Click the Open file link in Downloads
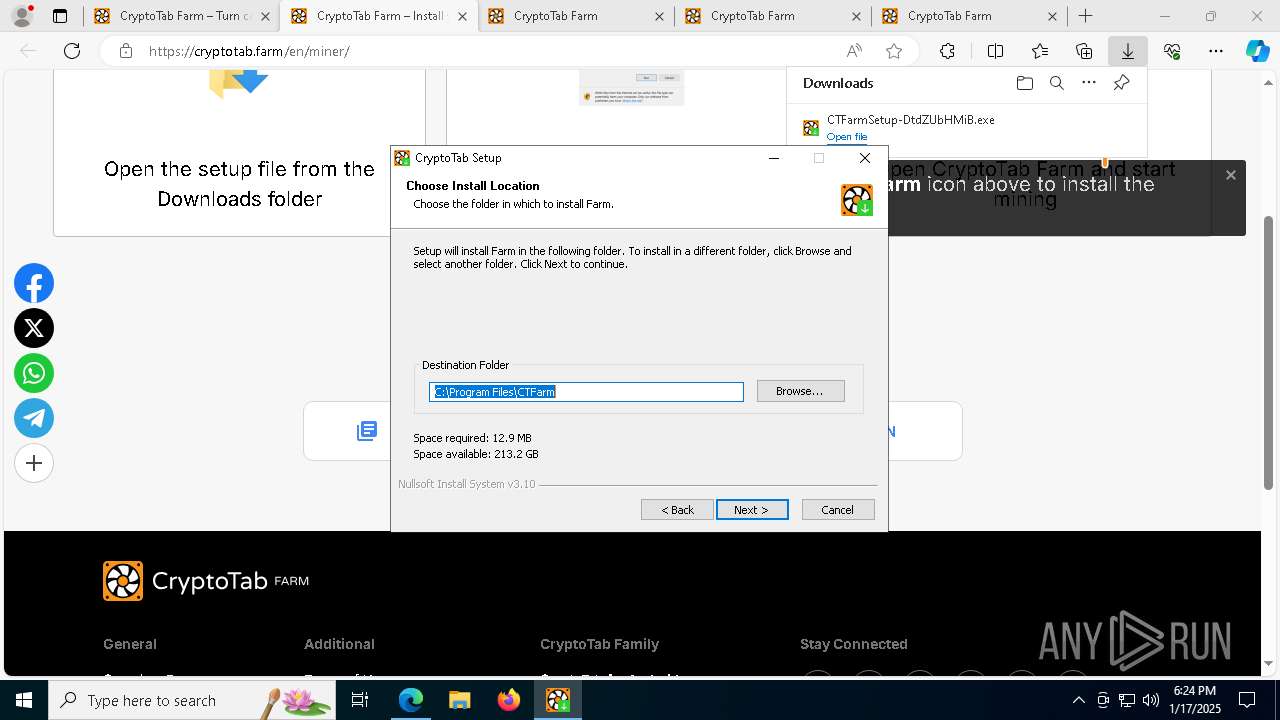 coord(846,137)
